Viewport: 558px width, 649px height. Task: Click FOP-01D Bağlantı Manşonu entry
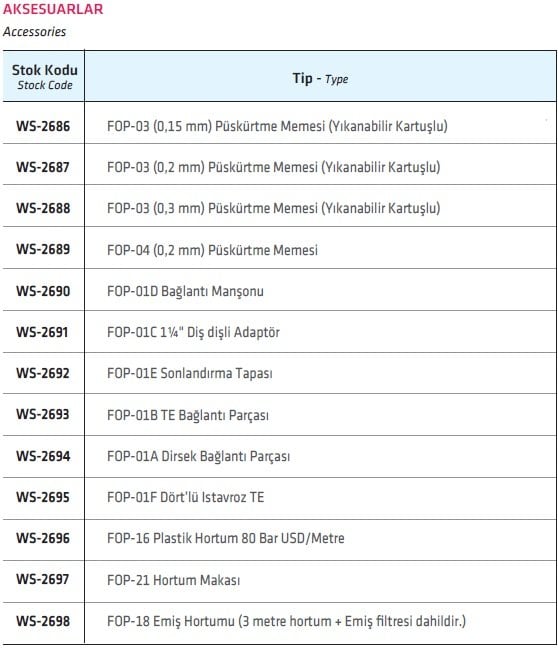[x=185, y=291]
